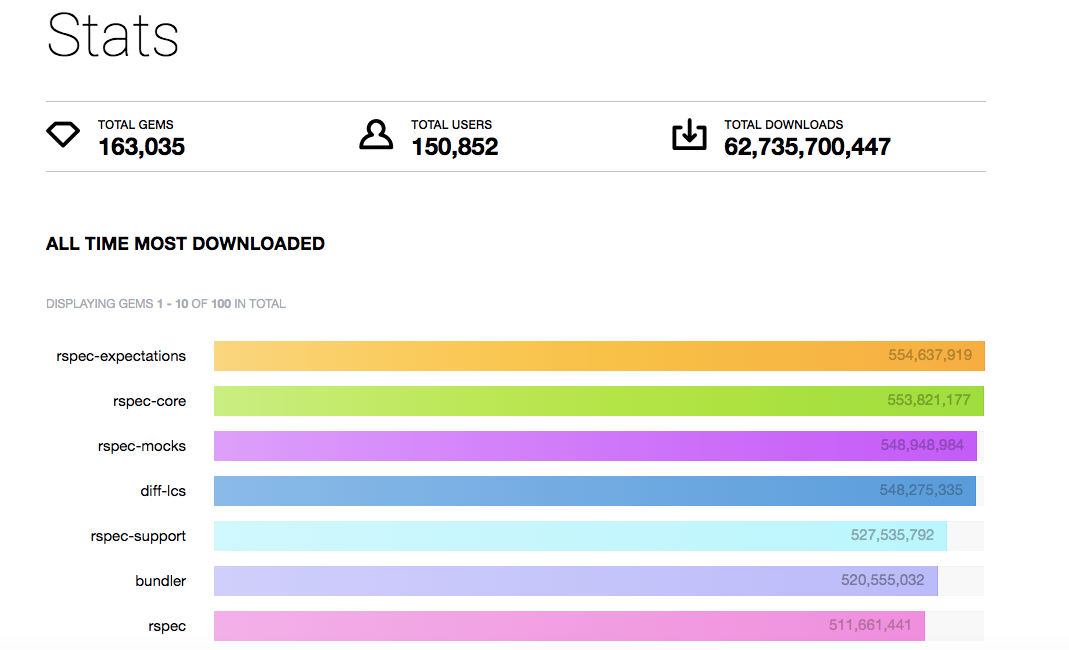1069x650 pixels.
Task: Click the total gems diamond icon
Action: pyautogui.click(x=63, y=134)
